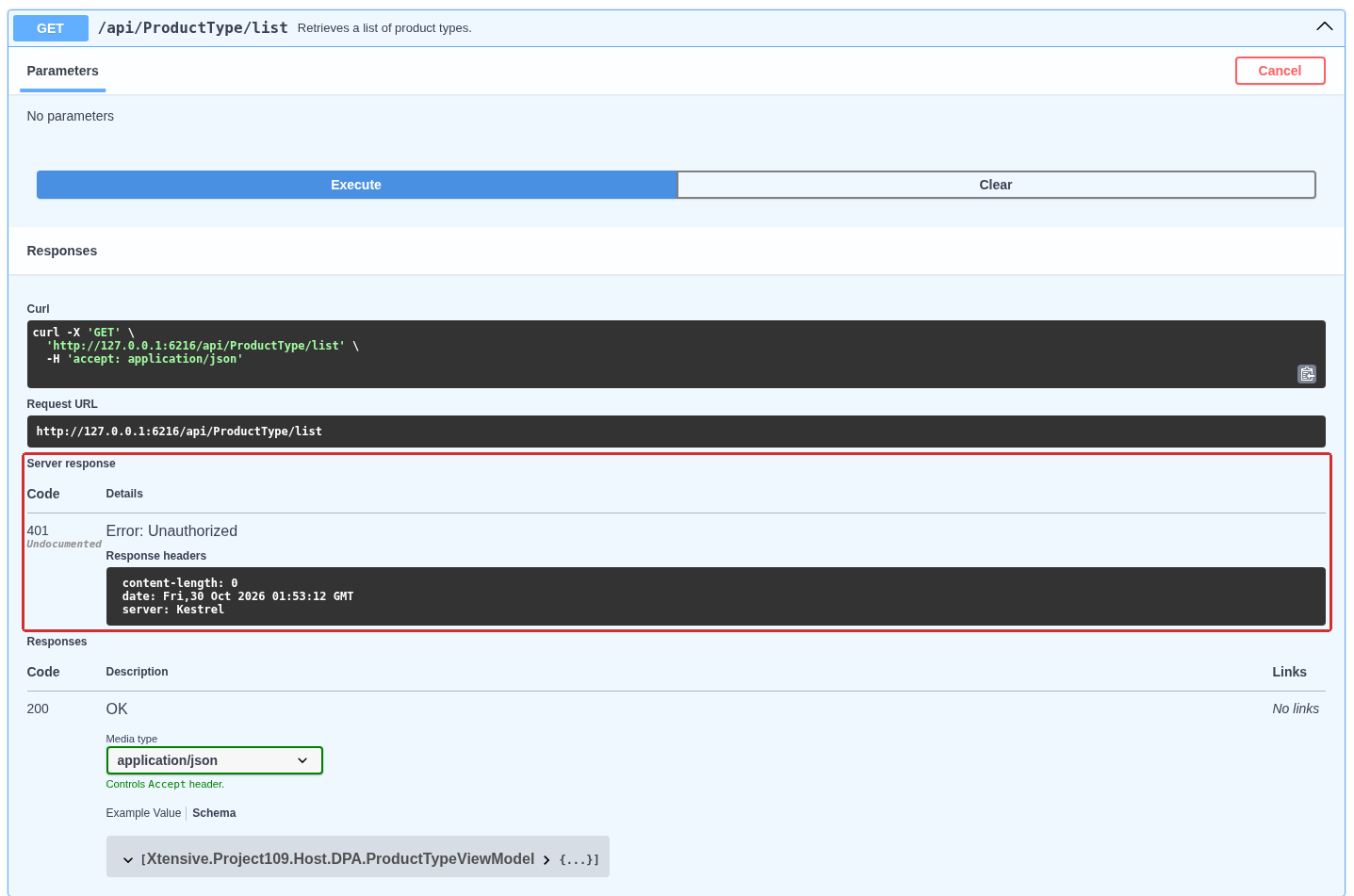Click the endpoint summary description text
The width and height of the screenshot is (1354, 896).
[x=384, y=28]
